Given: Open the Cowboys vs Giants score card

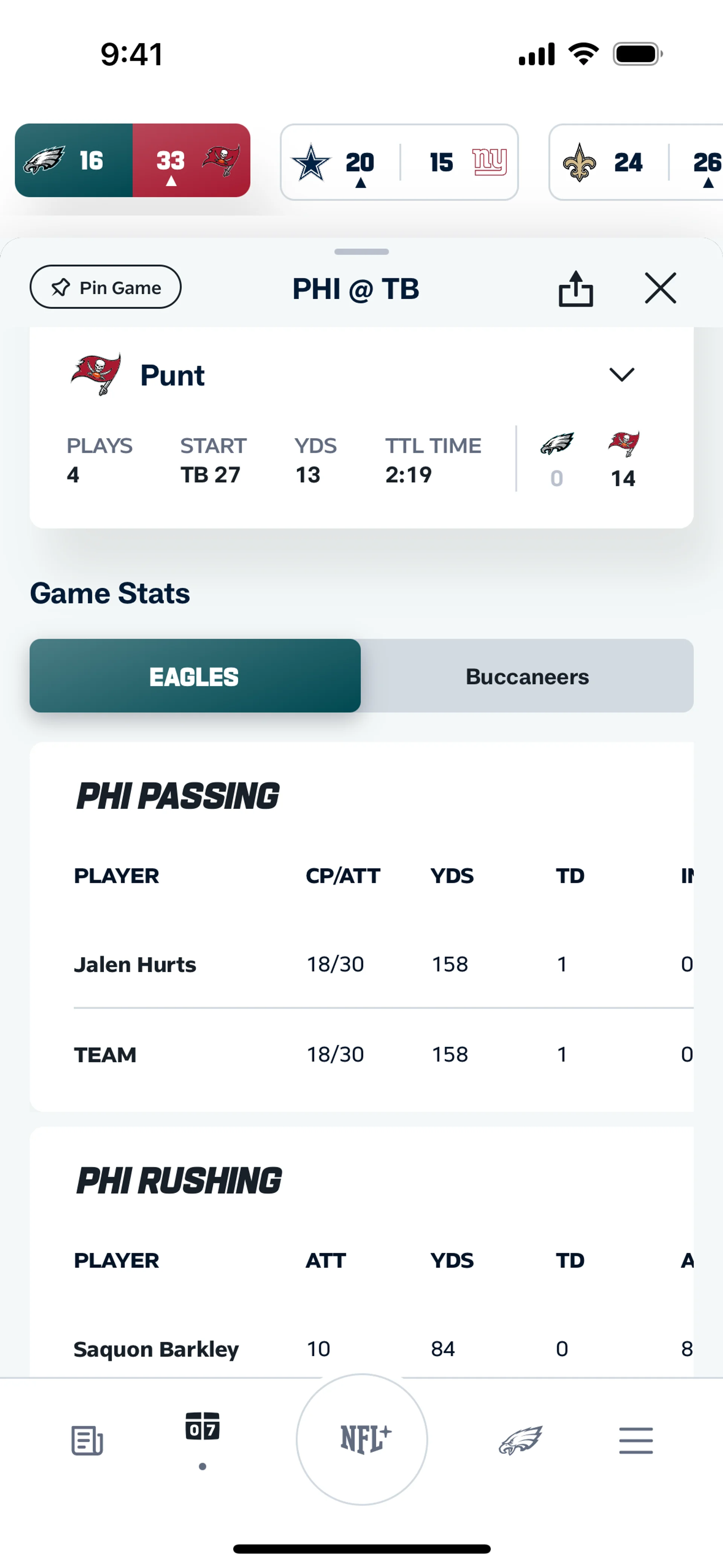Looking at the screenshot, I should click(x=399, y=162).
